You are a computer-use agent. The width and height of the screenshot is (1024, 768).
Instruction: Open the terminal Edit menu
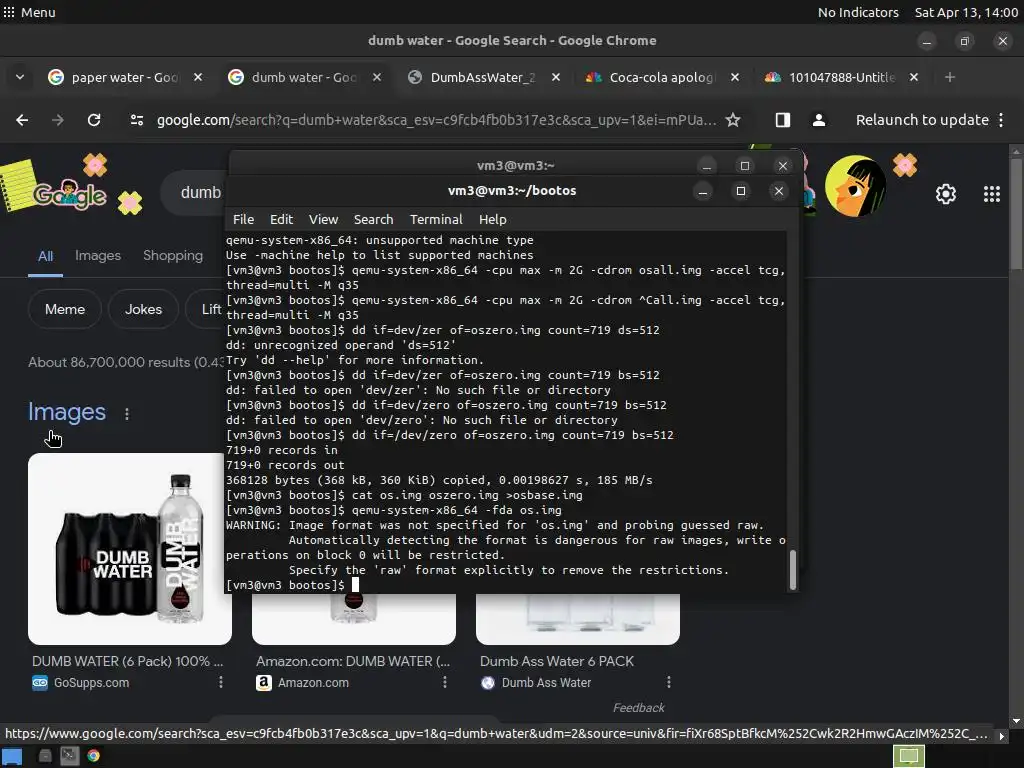click(x=281, y=219)
